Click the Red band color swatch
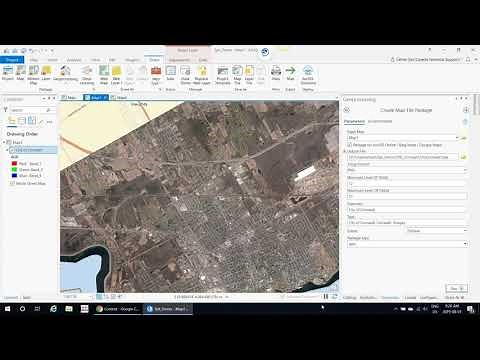Viewport: 480px width, 360px height. 14,164
